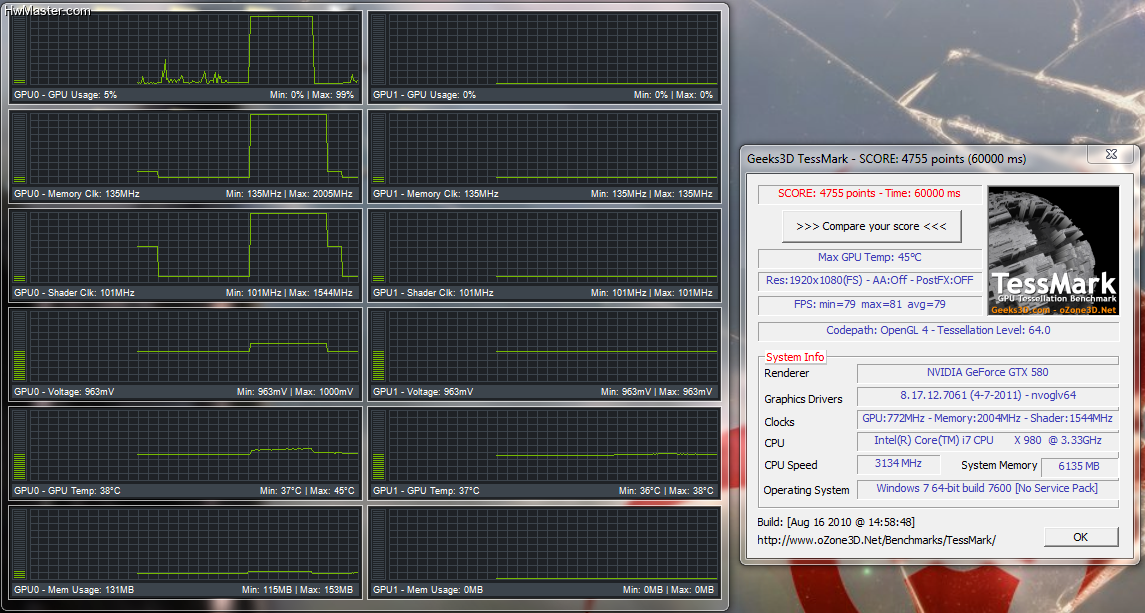Click the 'Codepath: OpenGL 4 - Tessellation Level: 64.0' field
The image size is (1145, 613).
click(x=938, y=330)
